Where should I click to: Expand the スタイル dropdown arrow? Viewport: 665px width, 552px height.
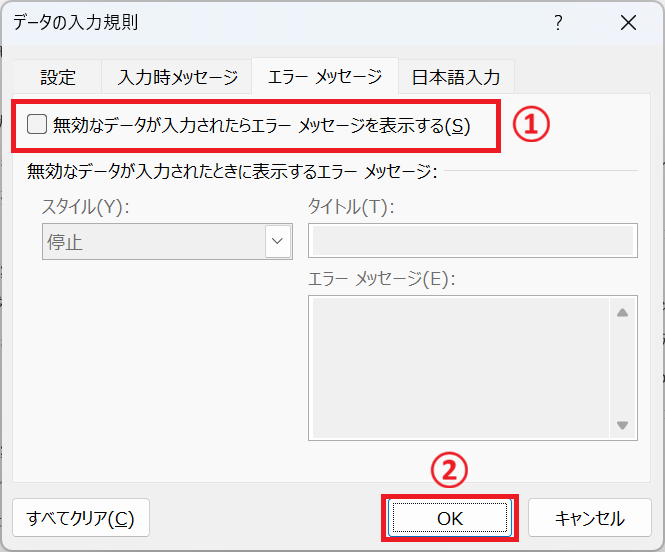276,241
